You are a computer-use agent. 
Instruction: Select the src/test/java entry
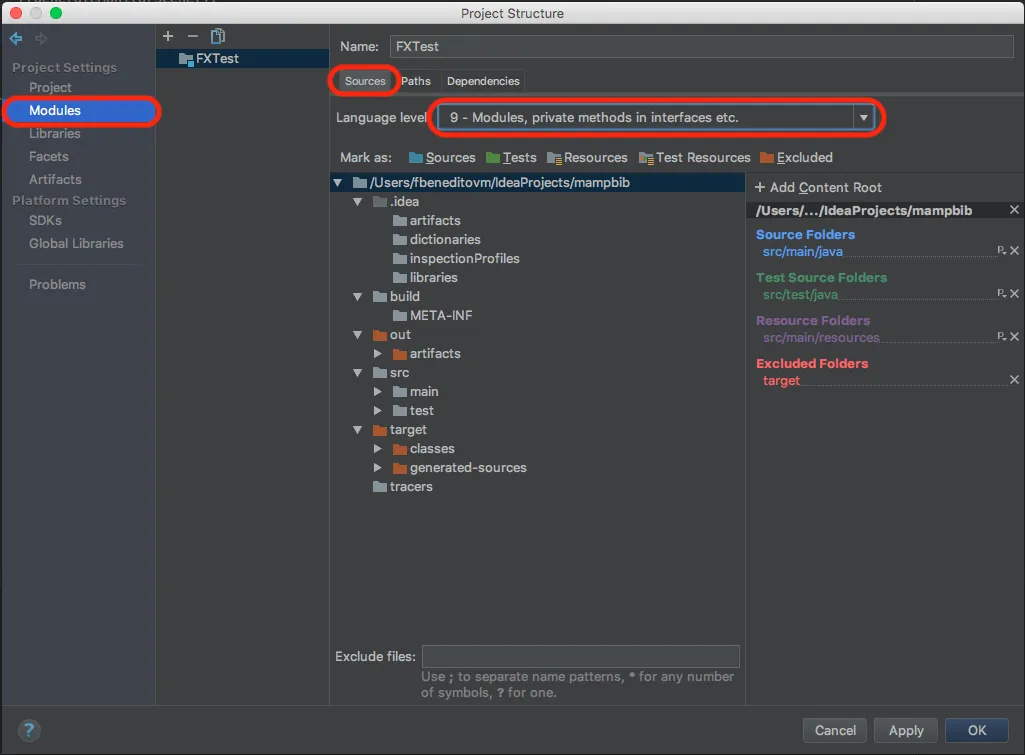[800, 295]
